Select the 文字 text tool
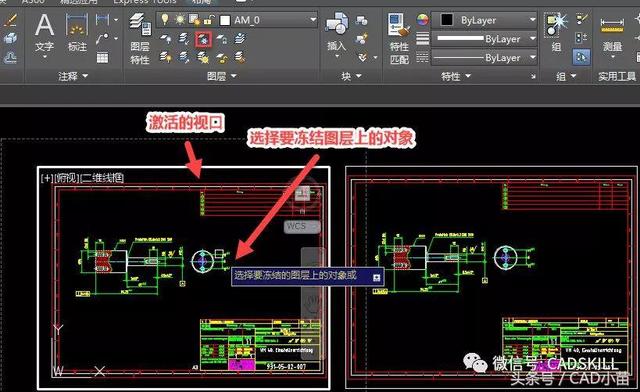 point(44,34)
